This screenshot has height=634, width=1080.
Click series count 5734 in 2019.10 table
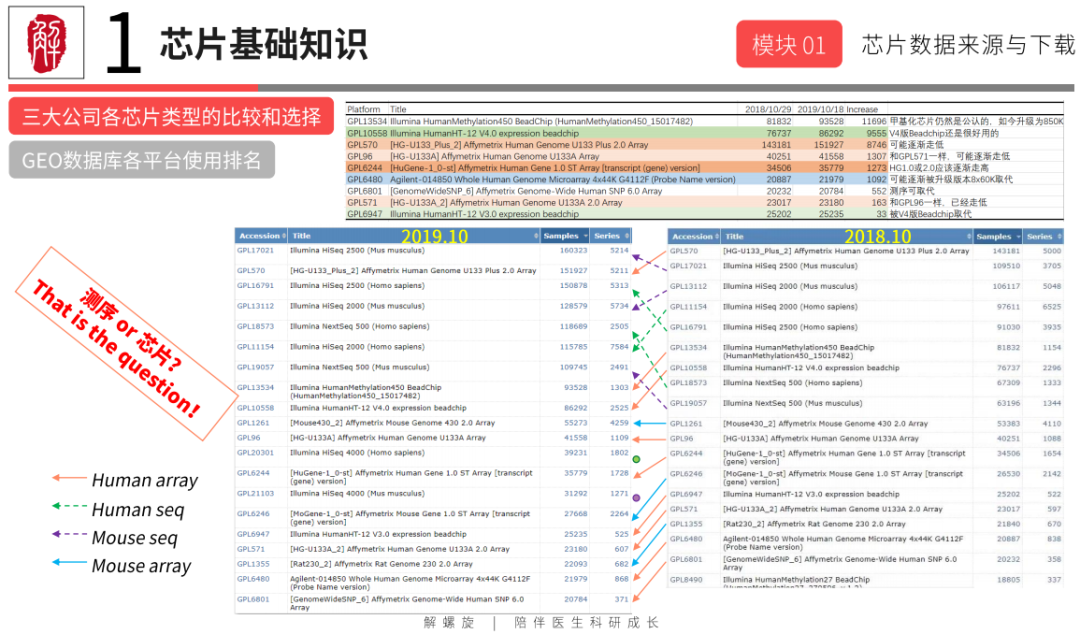click(x=619, y=306)
